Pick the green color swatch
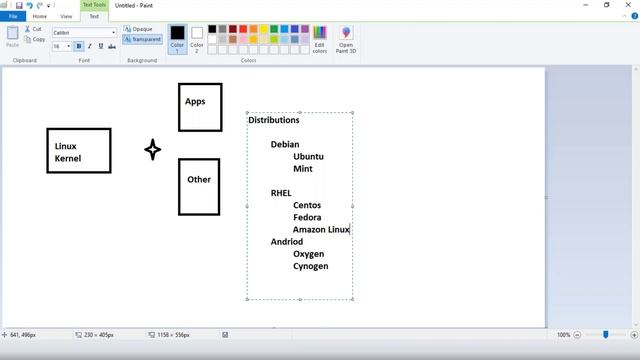Viewport: 640px width, 360px height. [x=274, y=29]
